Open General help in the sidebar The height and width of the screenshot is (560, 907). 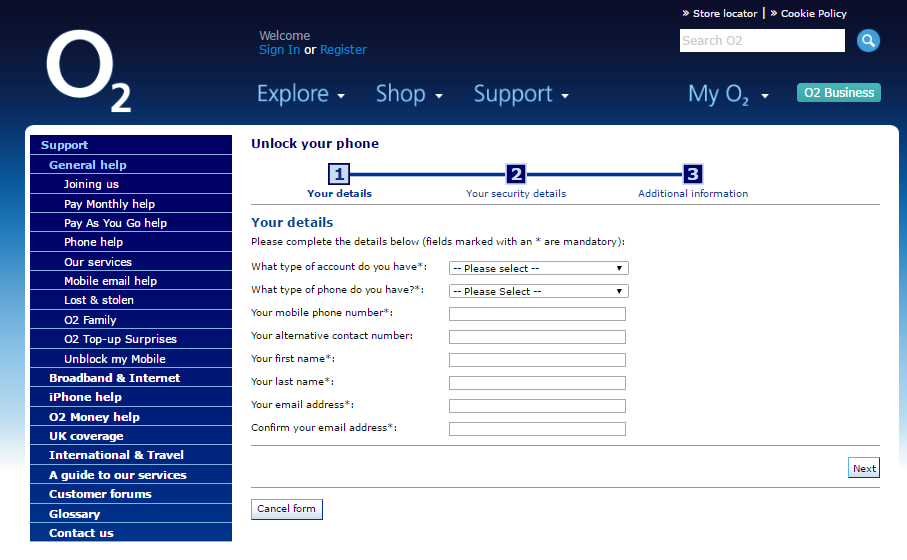coord(131,164)
